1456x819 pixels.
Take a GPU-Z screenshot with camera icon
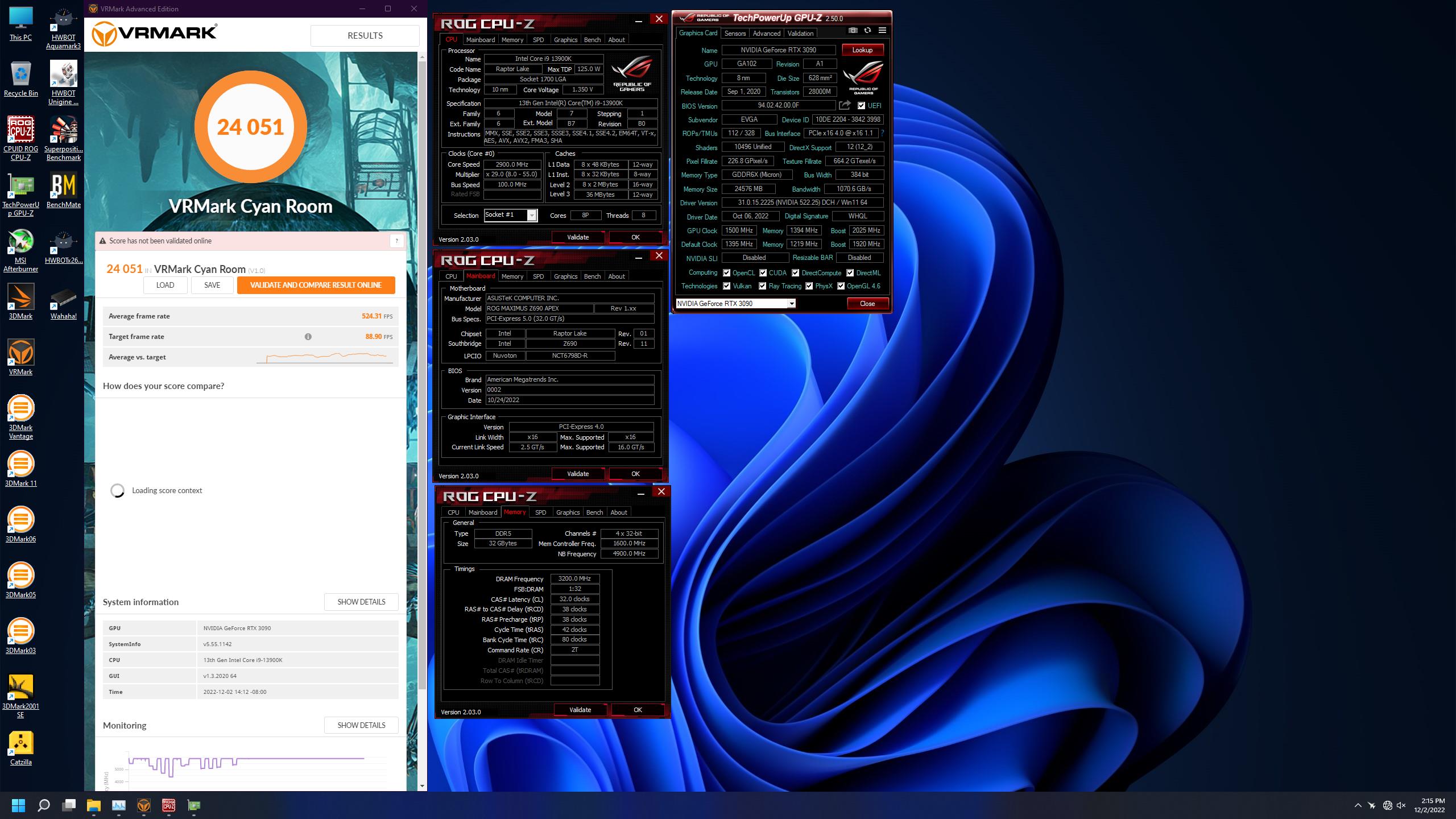point(853,30)
